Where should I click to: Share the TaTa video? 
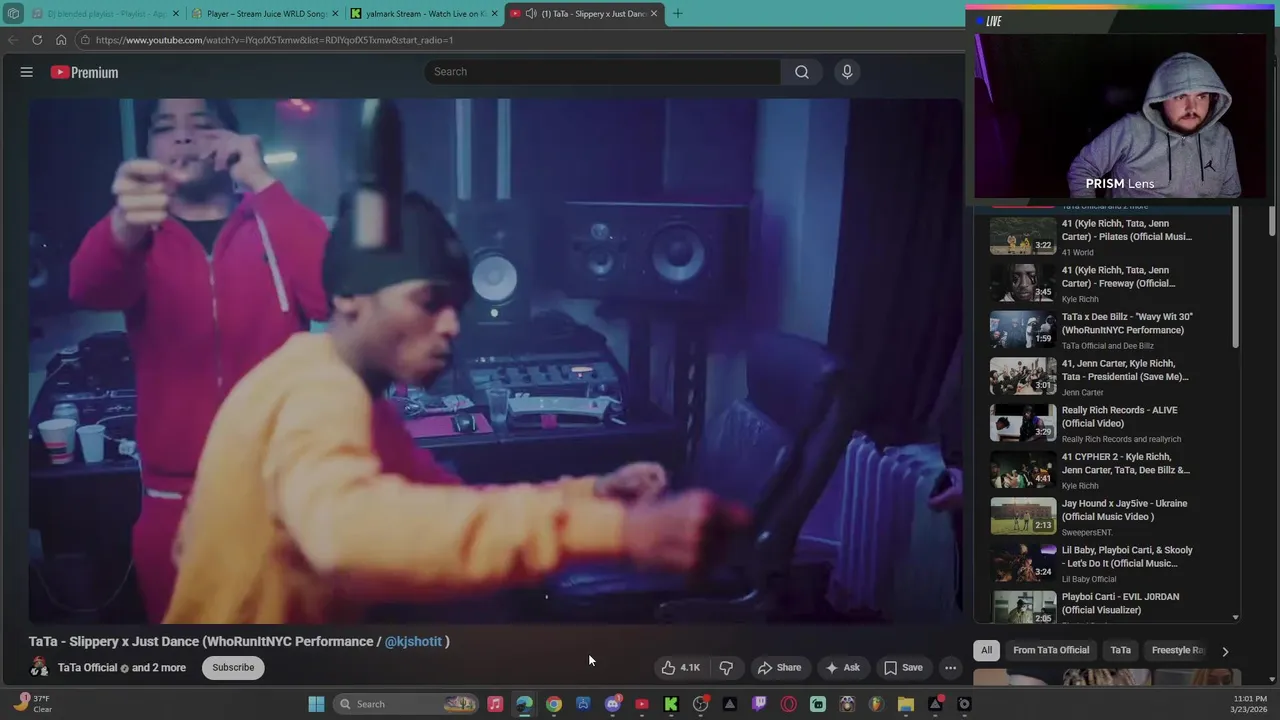tap(779, 667)
